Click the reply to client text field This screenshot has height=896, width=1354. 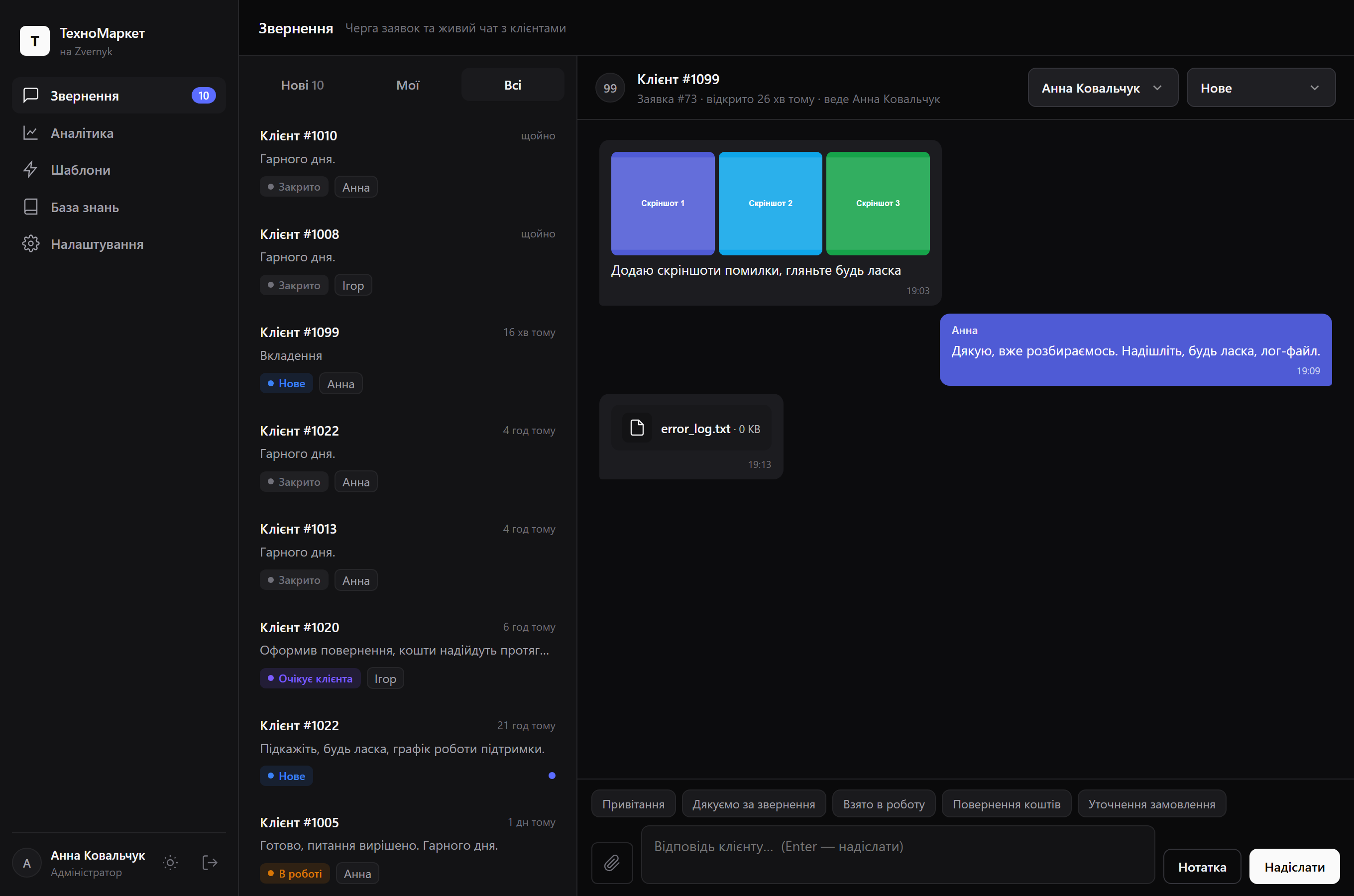(898, 855)
